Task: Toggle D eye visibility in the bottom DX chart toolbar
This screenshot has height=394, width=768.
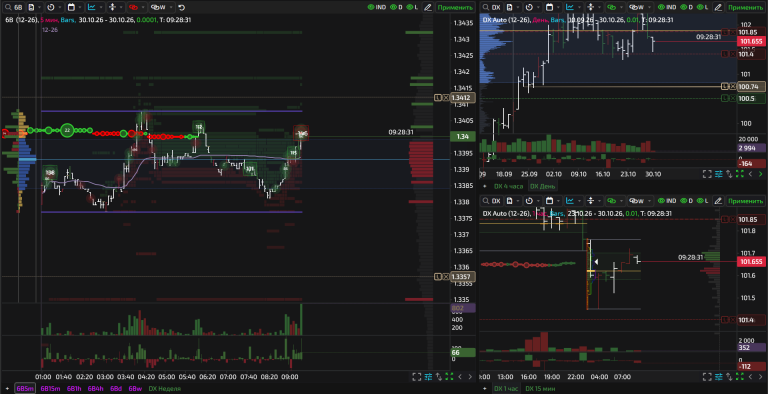Action: (x=686, y=201)
